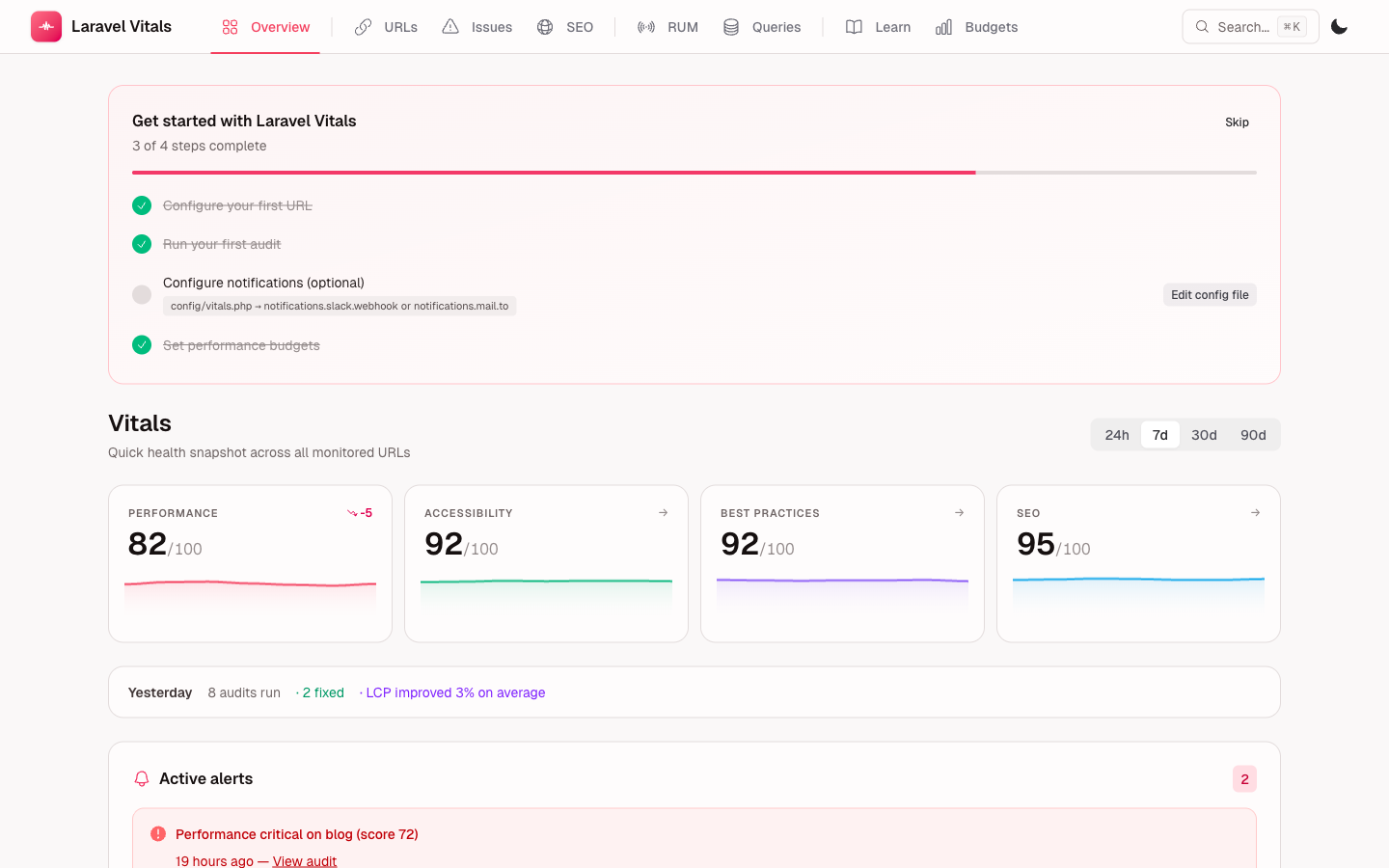
Task: Click the check next to Set performance budgets
Action: pos(142,345)
